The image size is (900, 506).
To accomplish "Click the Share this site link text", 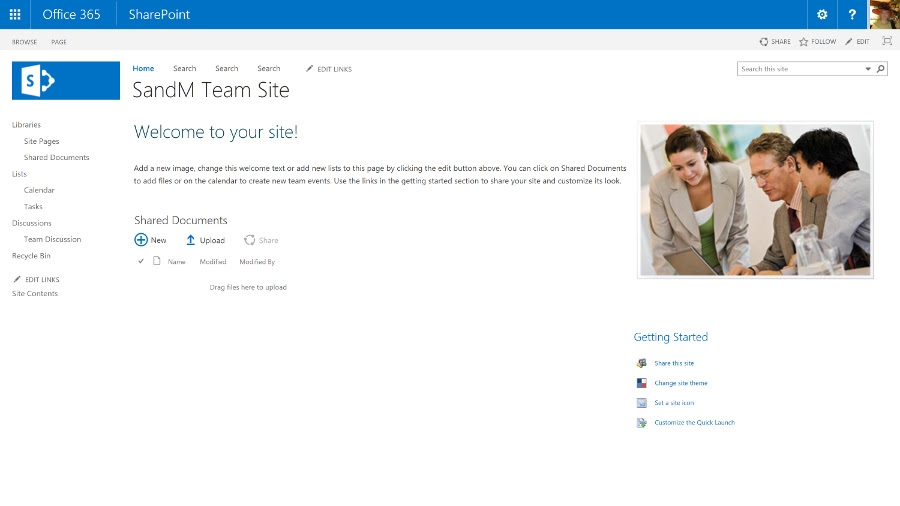I will coord(674,363).
